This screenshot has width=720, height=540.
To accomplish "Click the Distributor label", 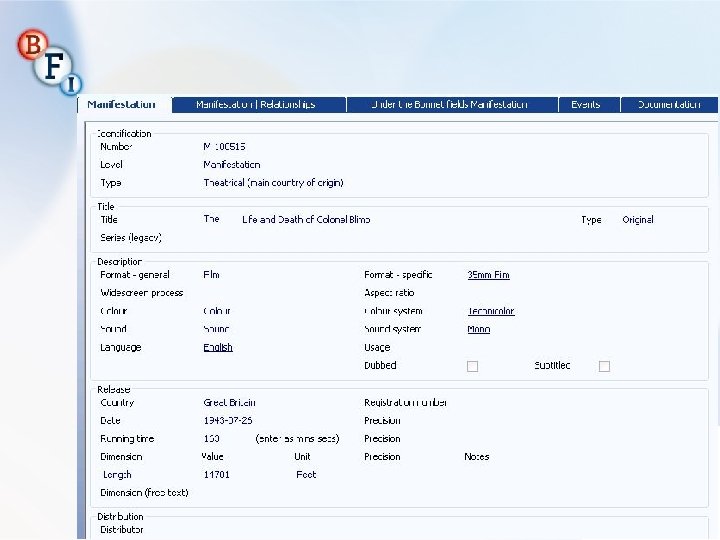I will tap(122, 529).
